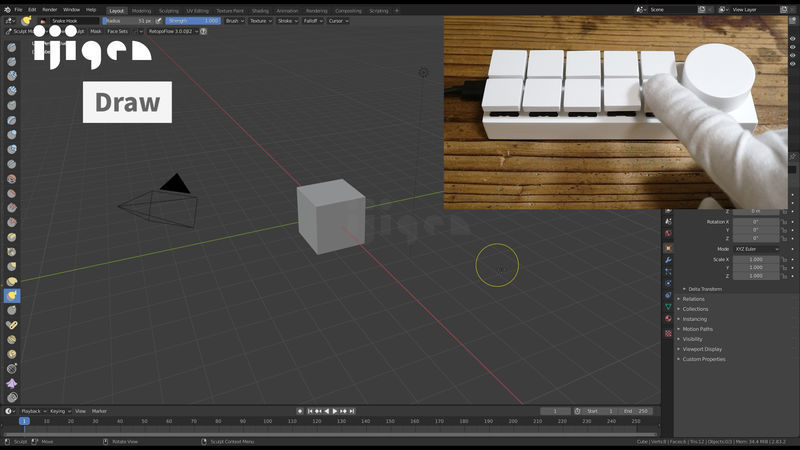This screenshot has width=800, height=450.
Task: Switch to the Shading workspace tab
Action: pos(260,11)
